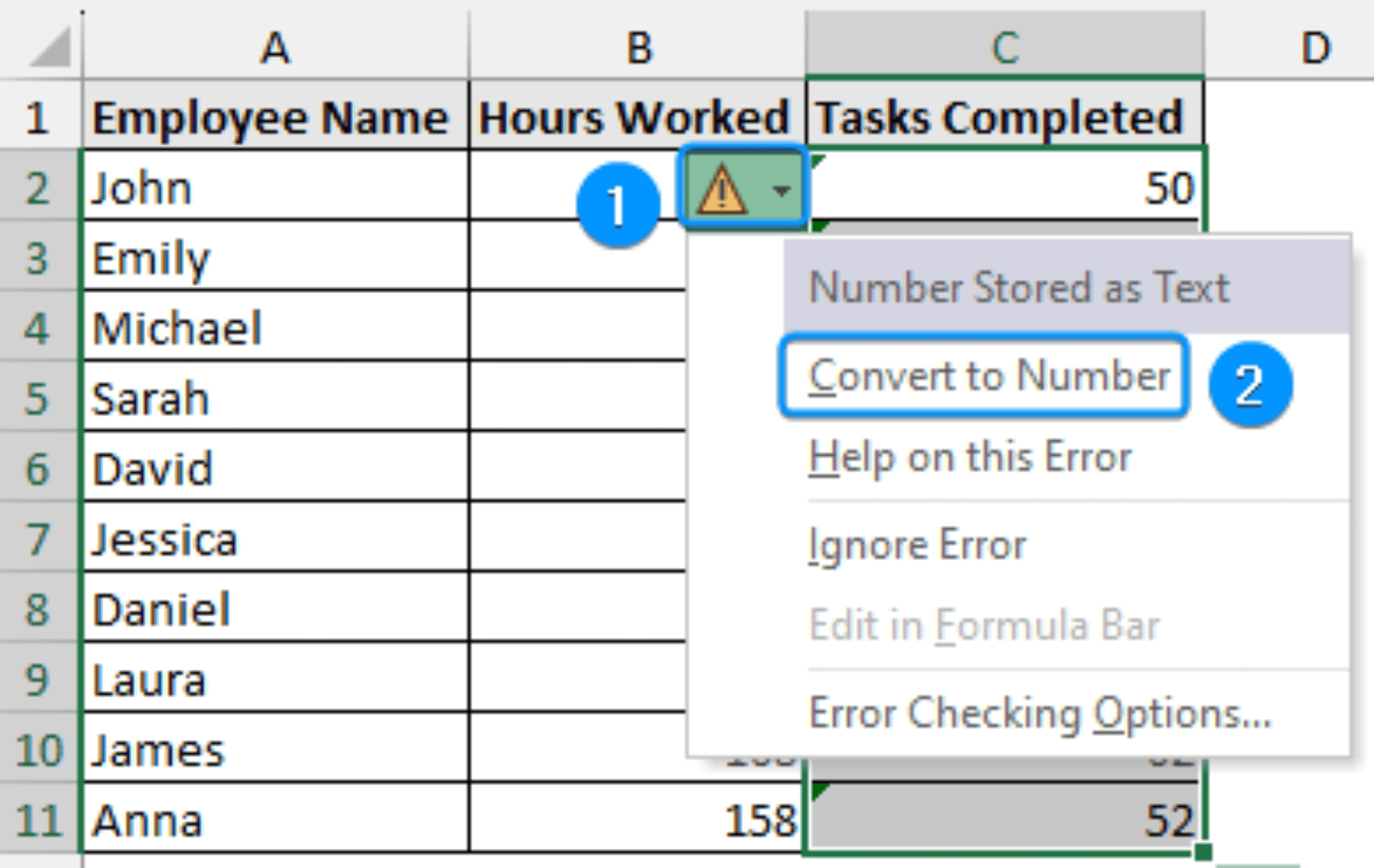This screenshot has width=1374, height=868.
Task: Select column header D
Action: (x=1315, y=45)
